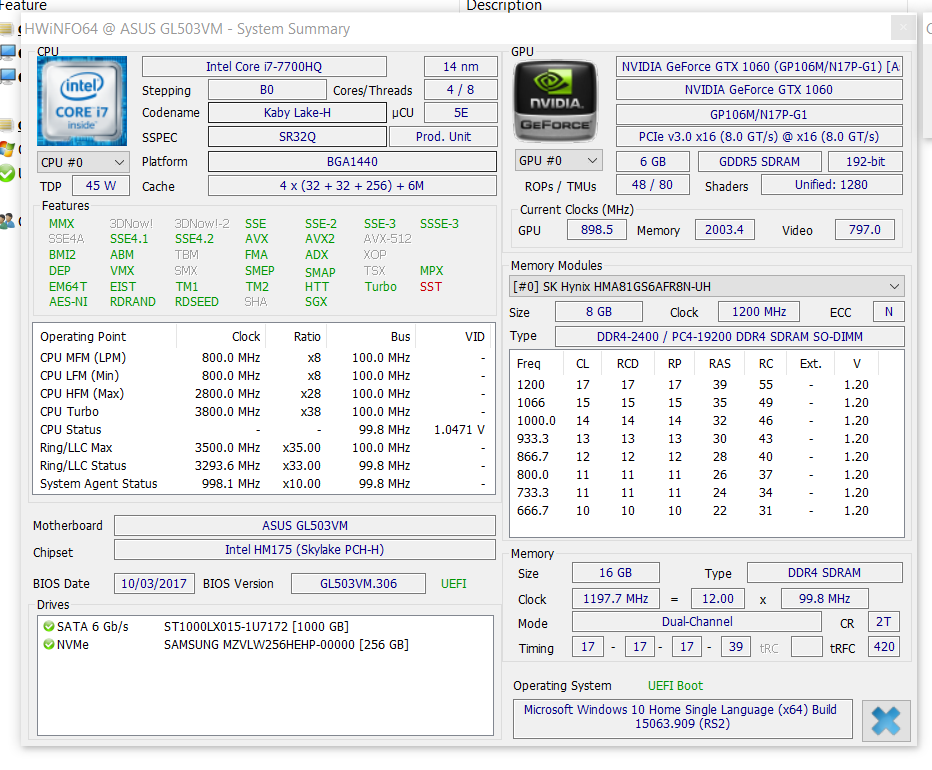Close the summary with the blue X button
932x770 pixels.
885,720
